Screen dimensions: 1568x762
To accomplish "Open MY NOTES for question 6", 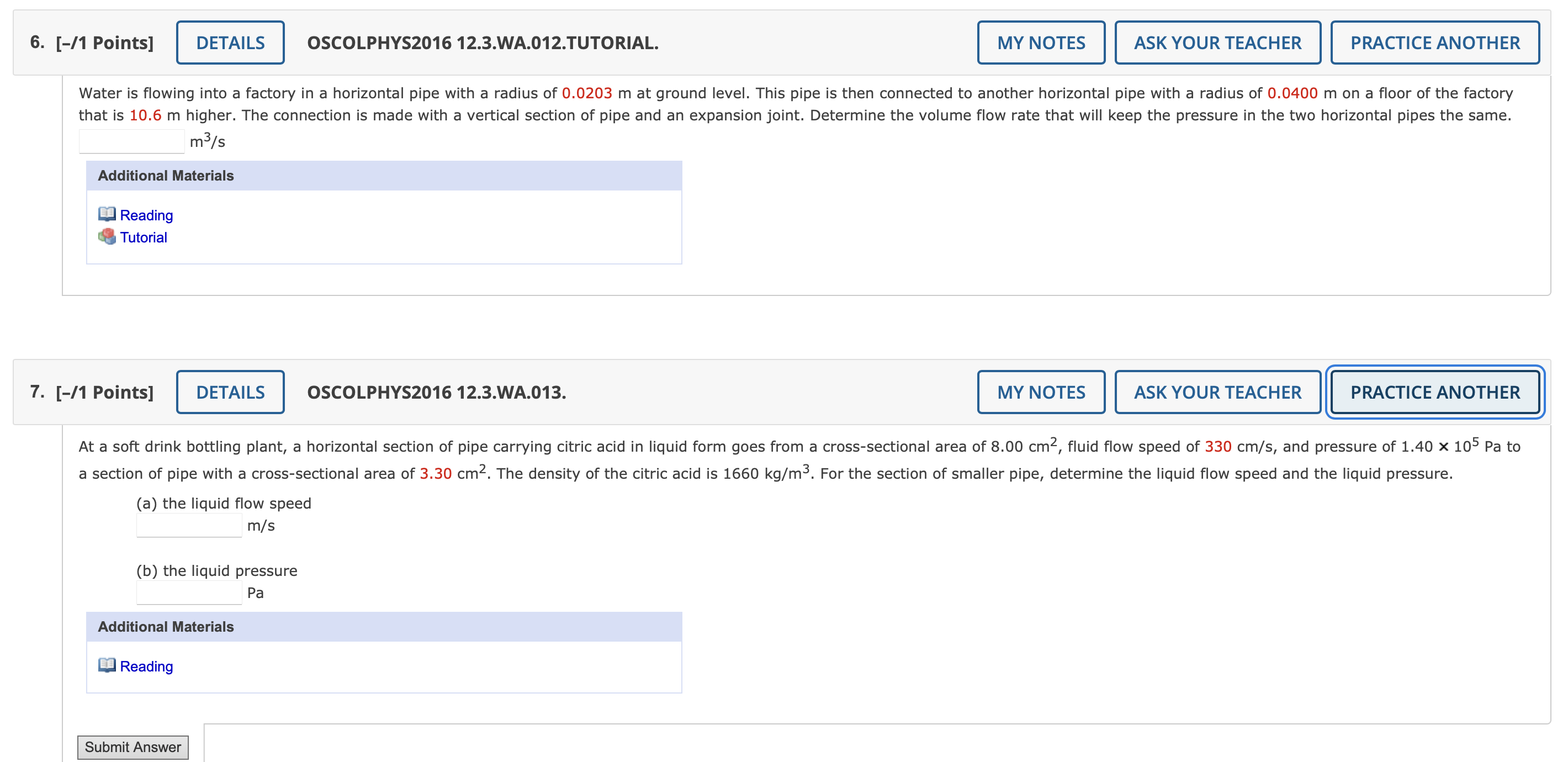I will (x=1041, y=42).
